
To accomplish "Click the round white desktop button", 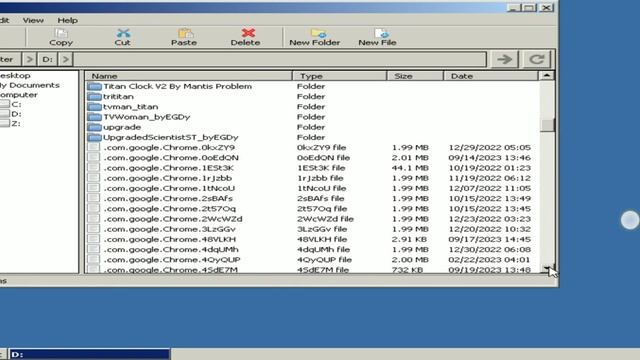I will click(630, 220).
